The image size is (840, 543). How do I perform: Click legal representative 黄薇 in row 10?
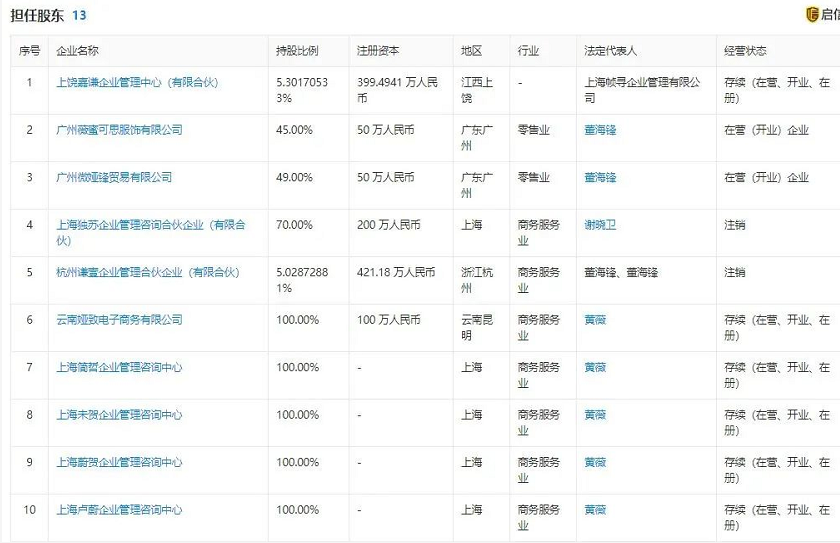point(595,510)
